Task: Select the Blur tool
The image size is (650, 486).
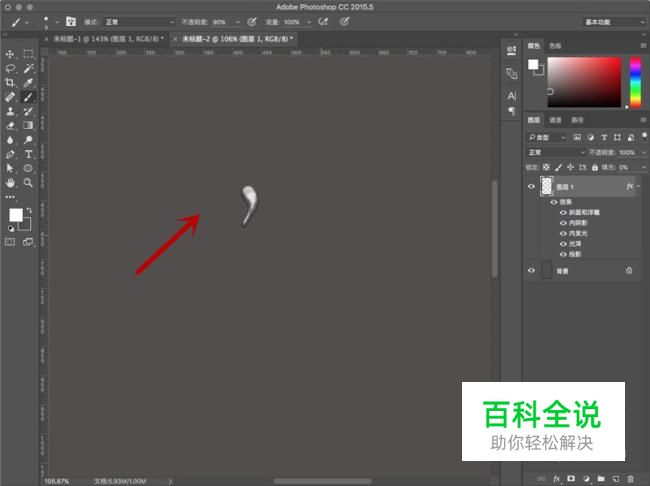Action: [x=10, y=140]
